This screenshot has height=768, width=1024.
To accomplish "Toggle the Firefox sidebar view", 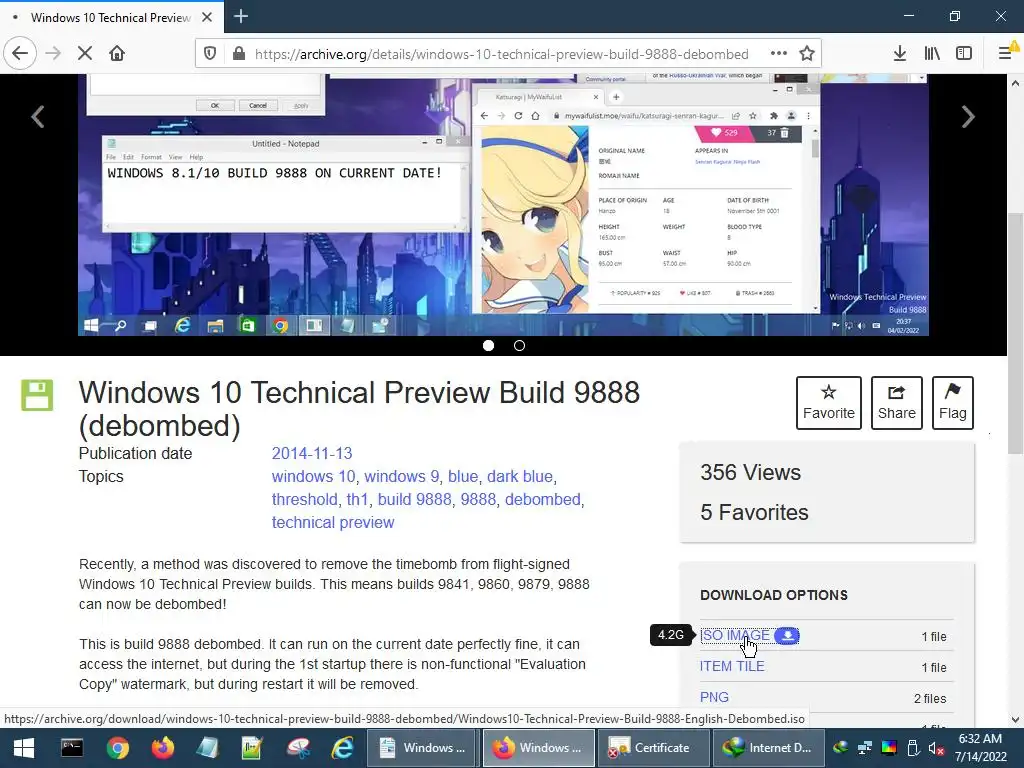I will coord(964,53).
